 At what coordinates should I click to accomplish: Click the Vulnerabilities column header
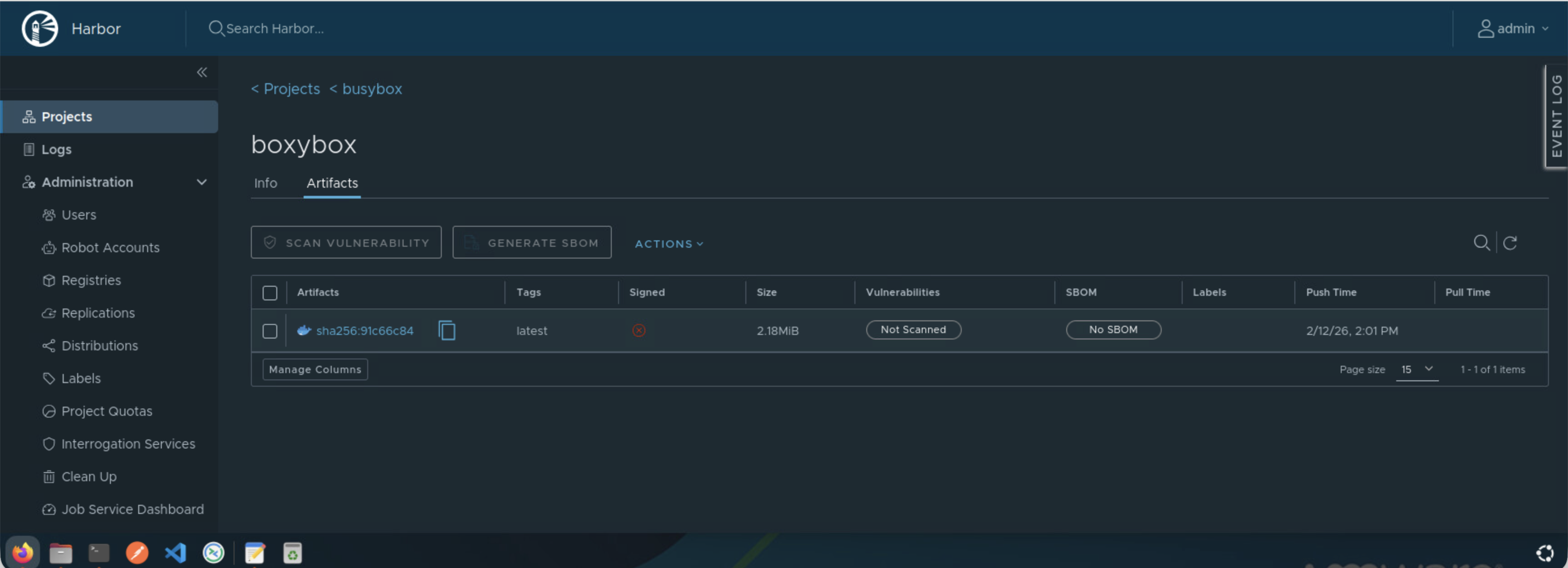tap(903, 292)
